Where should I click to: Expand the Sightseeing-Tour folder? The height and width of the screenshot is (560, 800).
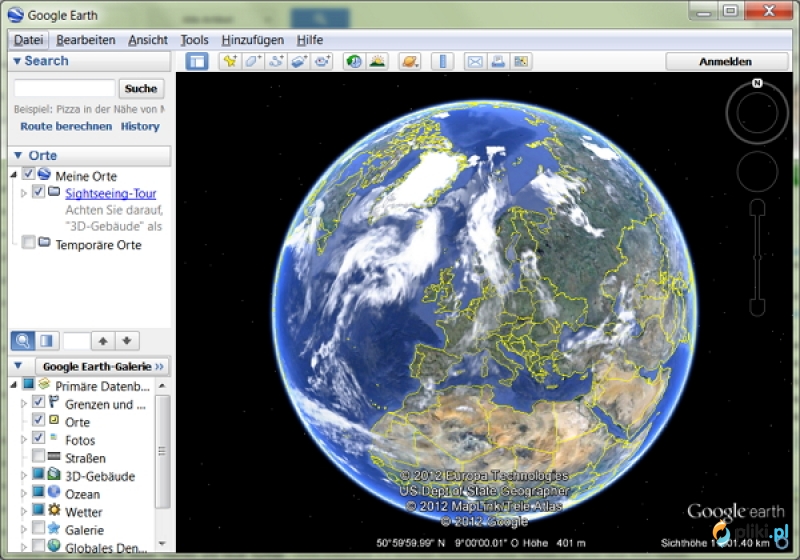point(23,193)
